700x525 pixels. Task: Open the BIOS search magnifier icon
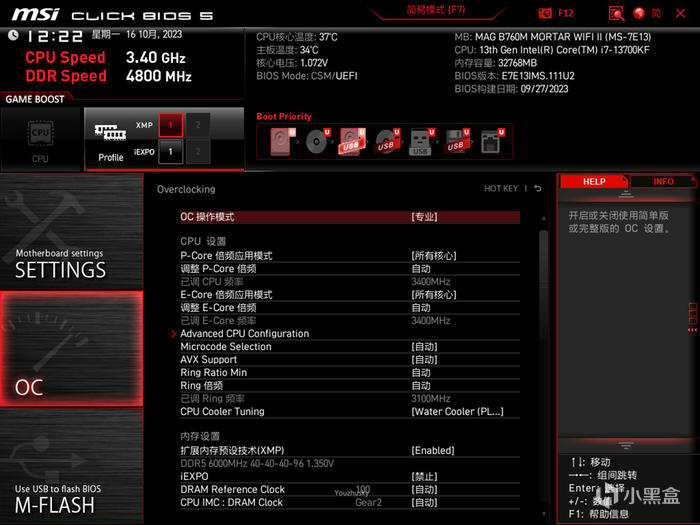(x=616, y=13)
